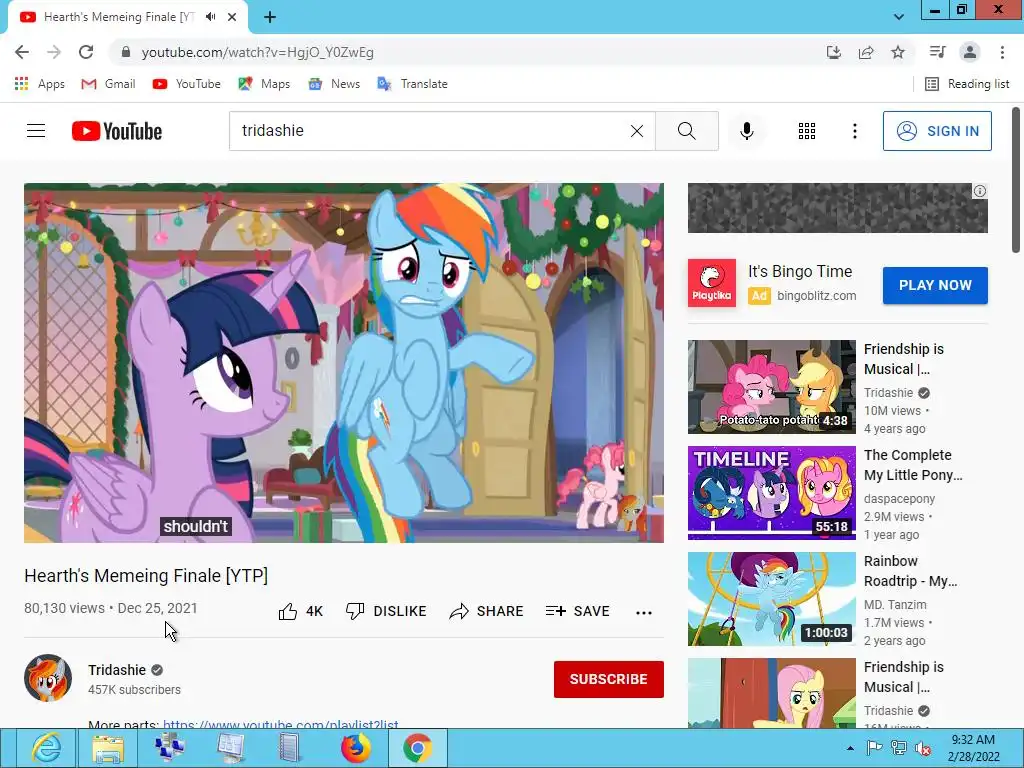
Task: Dislike the video
Action: [386, 611]
